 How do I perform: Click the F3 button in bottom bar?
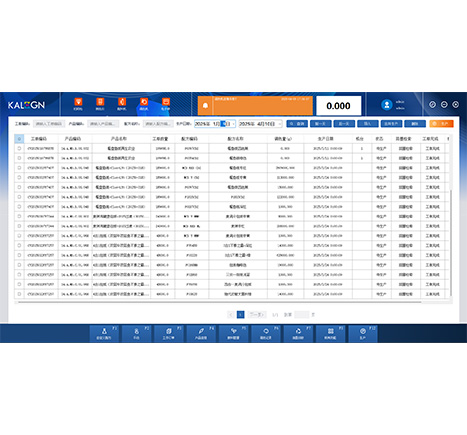click(x=169, y=333)
